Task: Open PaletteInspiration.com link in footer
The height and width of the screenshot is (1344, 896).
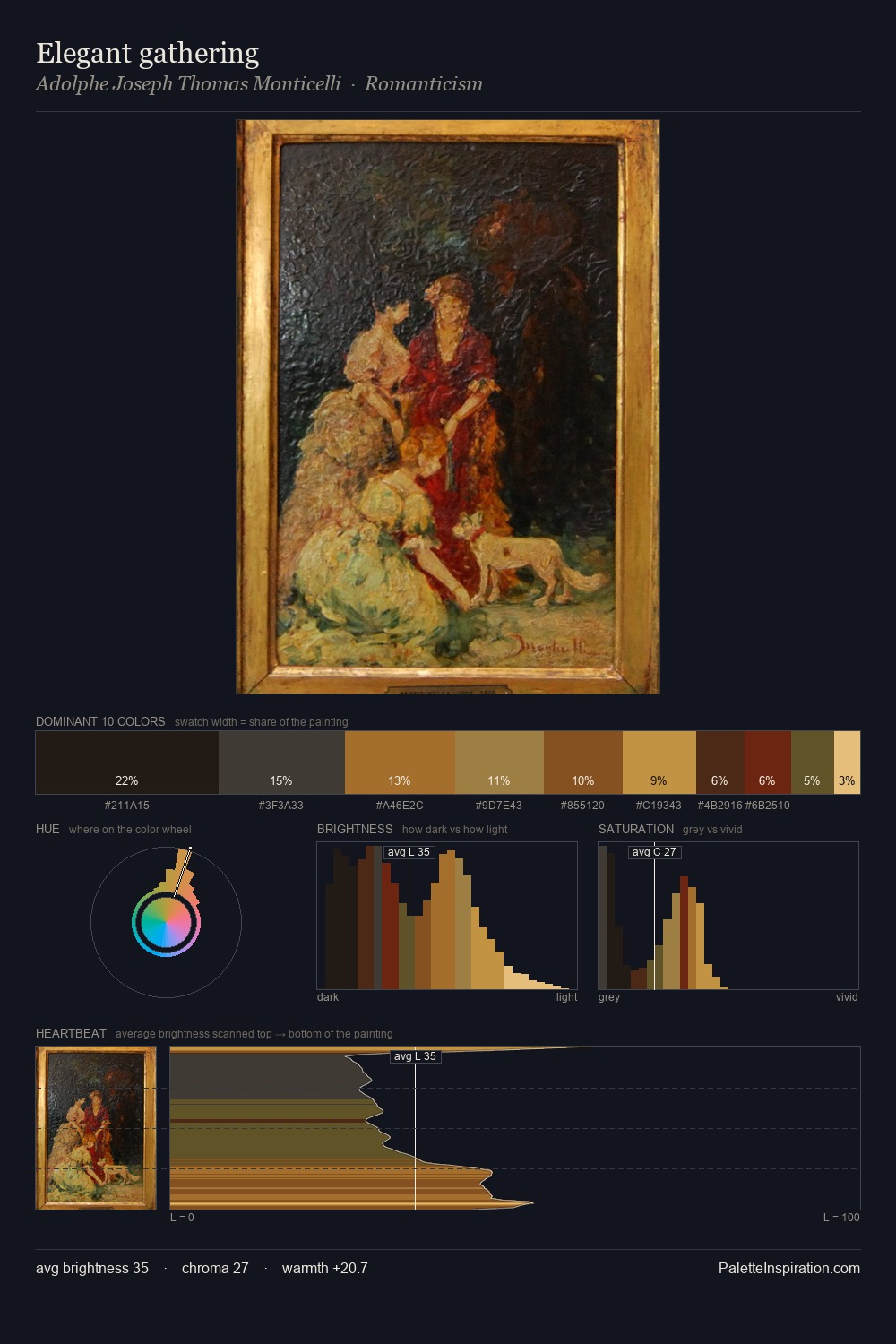Action: click(789, 1268)
